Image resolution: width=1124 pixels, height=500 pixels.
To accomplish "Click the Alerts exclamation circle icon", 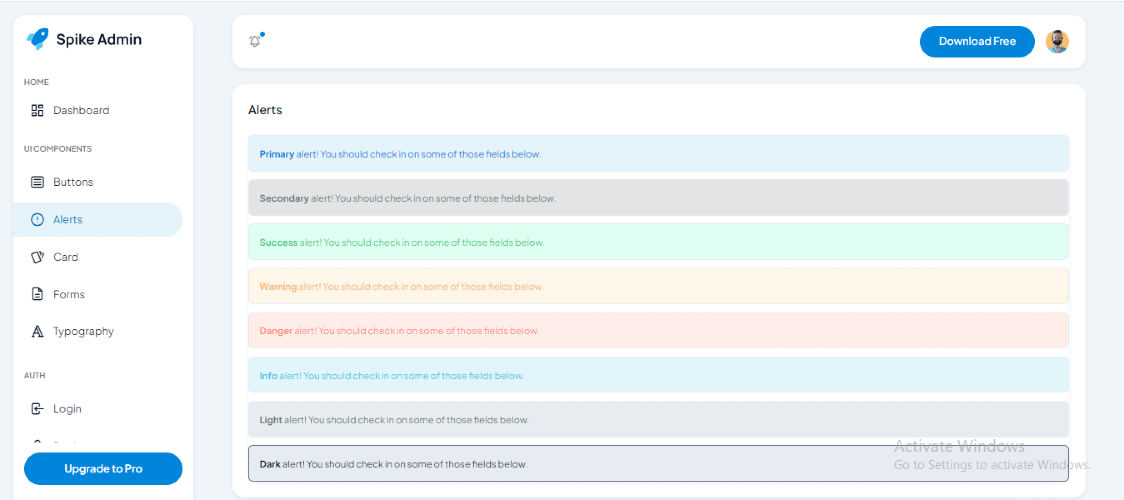I will [37, 219].
